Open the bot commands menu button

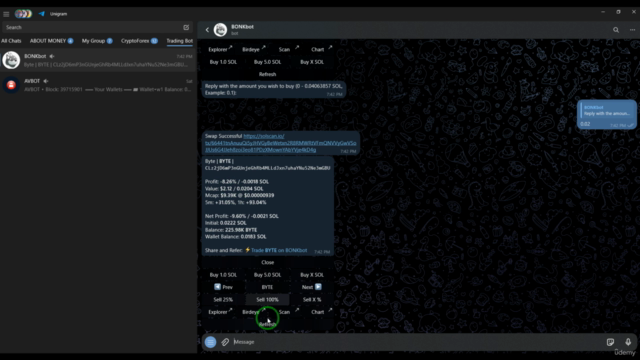coord(210,342)
